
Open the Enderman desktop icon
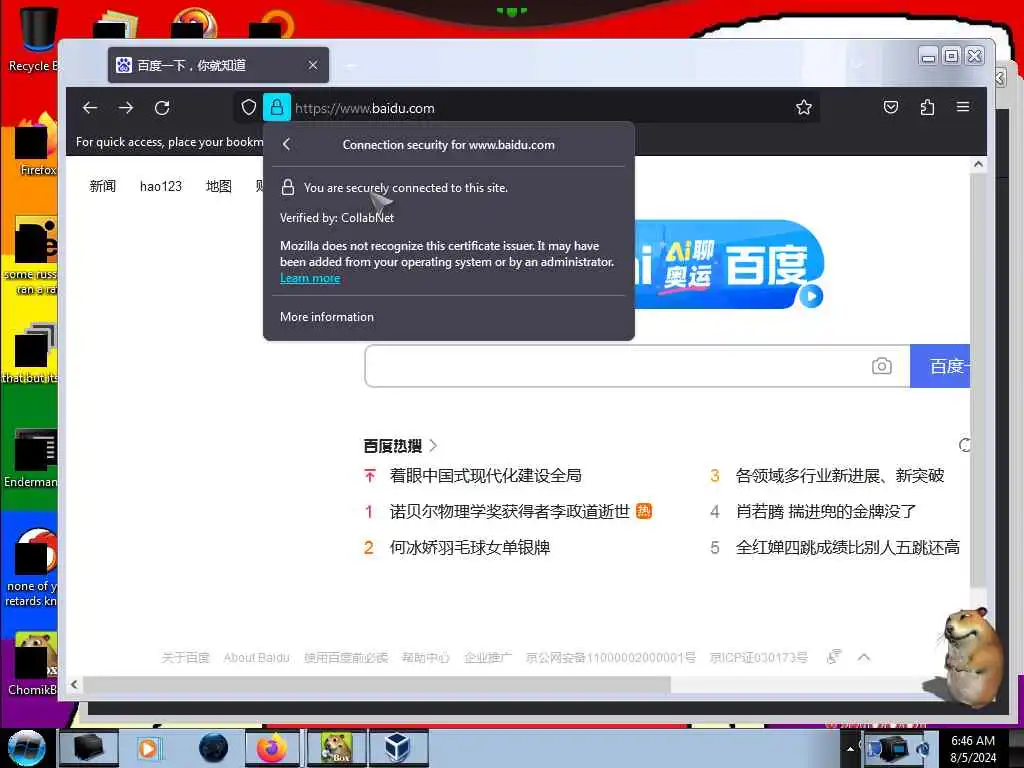31,458
